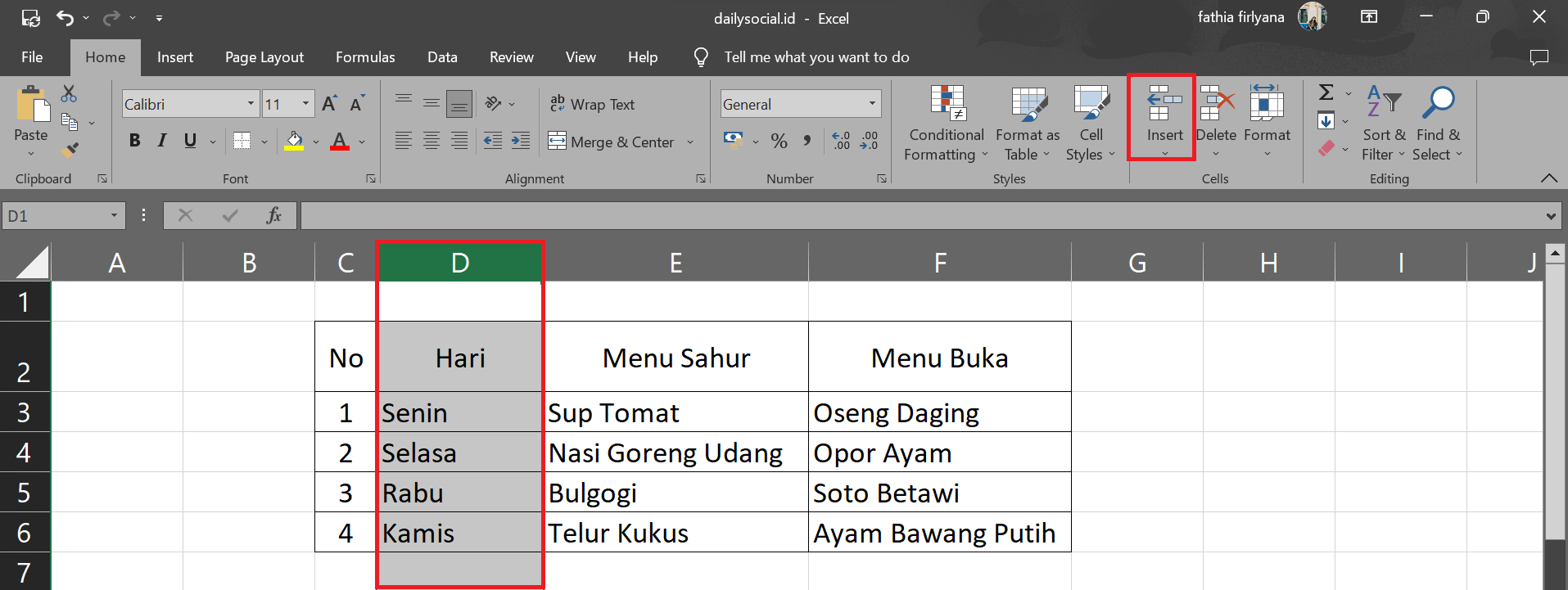Click the Format cells button
The image size is (1568, 590).
[1267, 119]
